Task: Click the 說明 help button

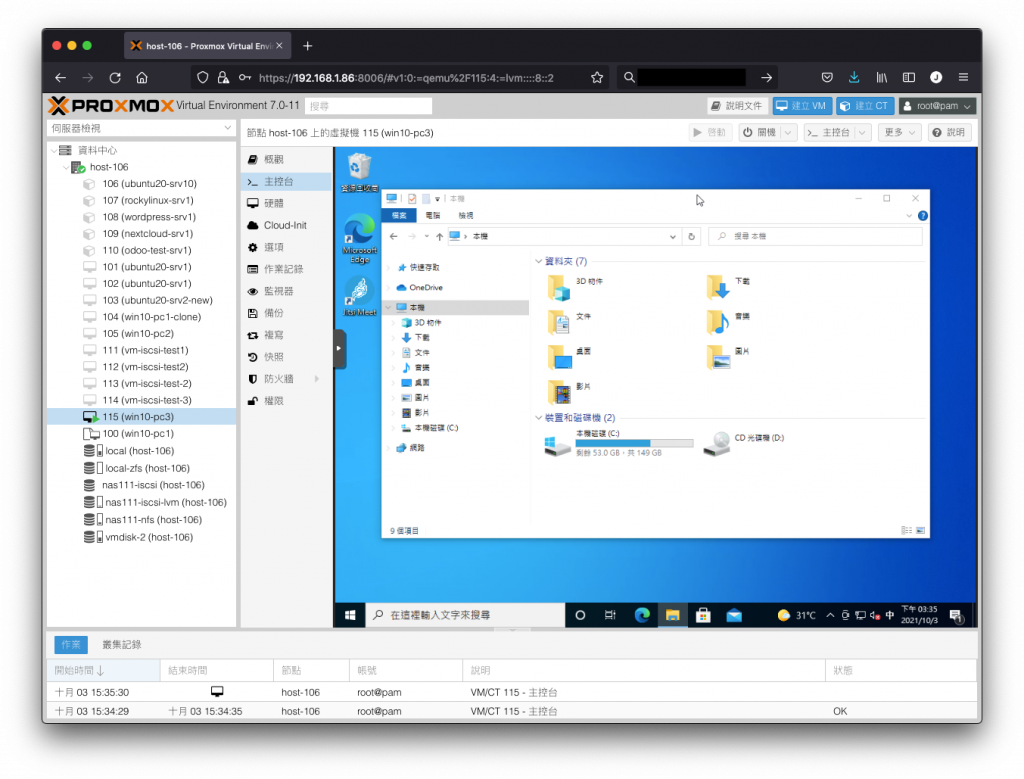Action: 949,133
